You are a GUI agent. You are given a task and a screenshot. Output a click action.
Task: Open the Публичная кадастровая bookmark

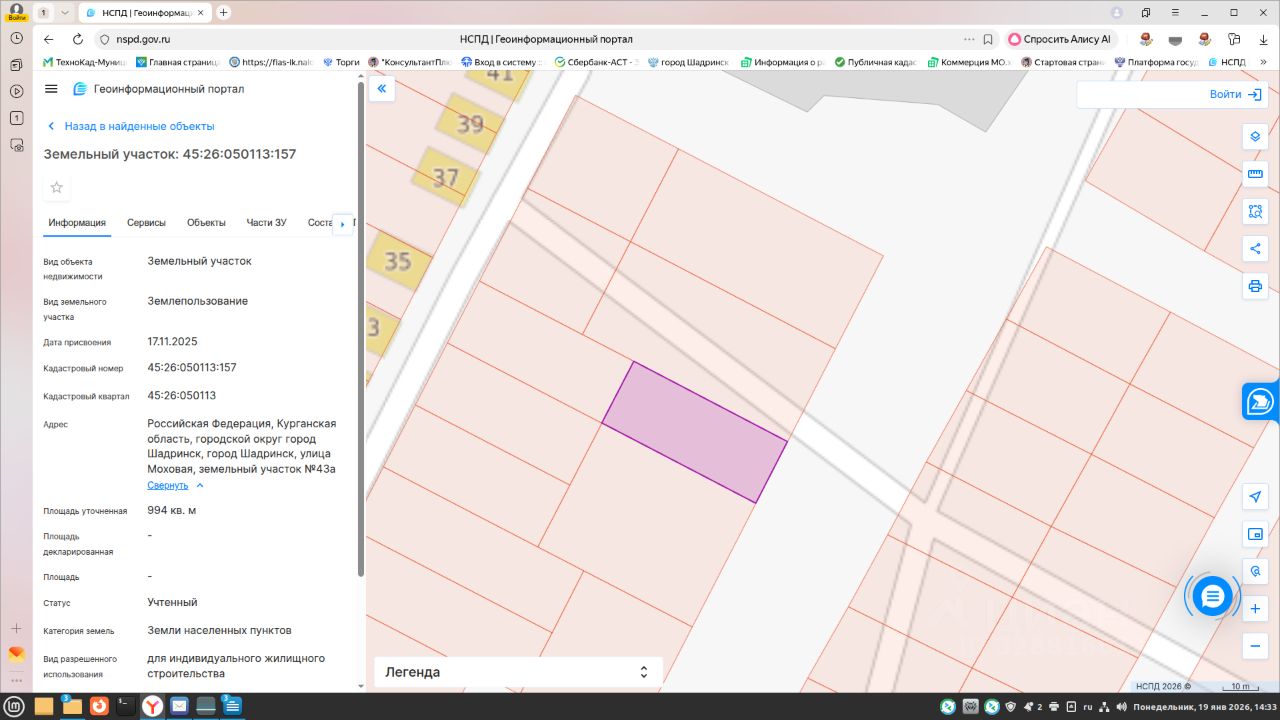coord(875,62)
